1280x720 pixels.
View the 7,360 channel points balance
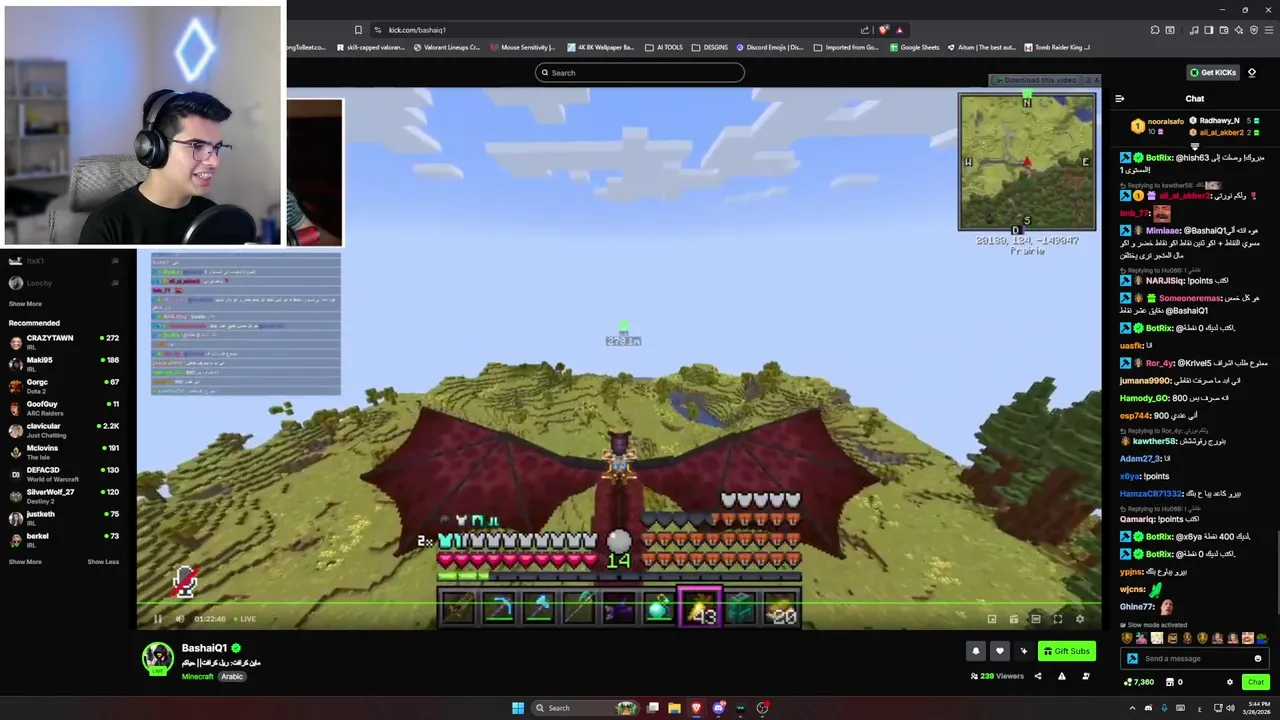coord(1139,682)
